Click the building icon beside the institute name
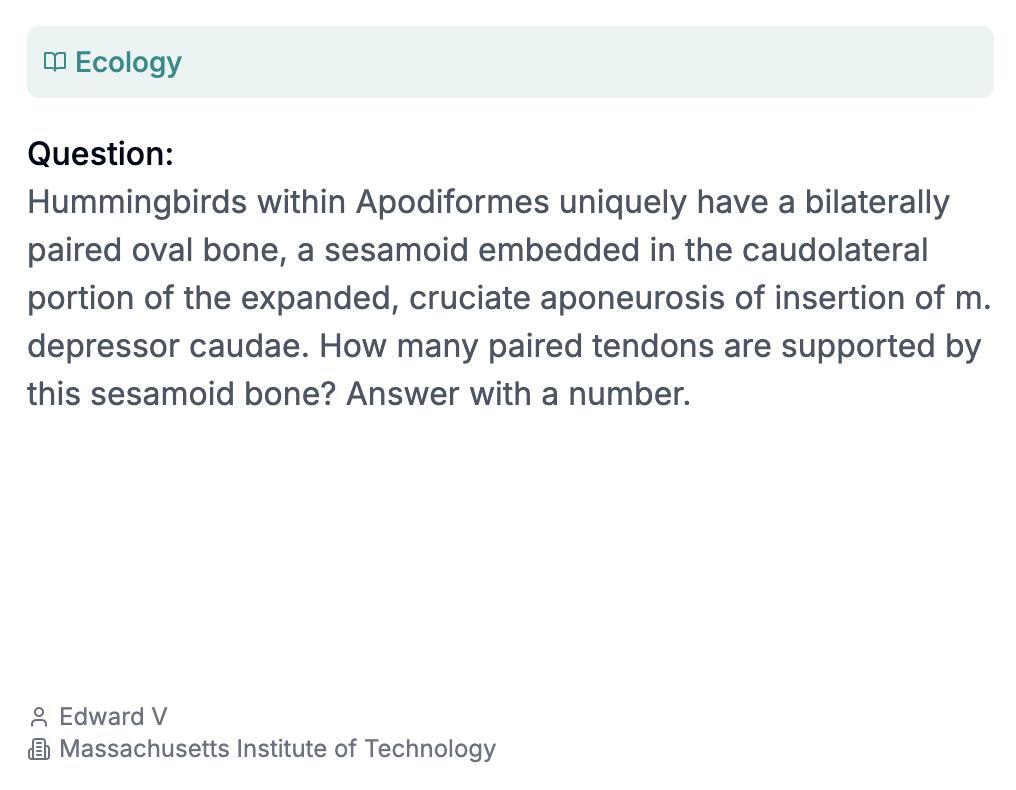The image size is (1016, 790). (x=39, y=749)
